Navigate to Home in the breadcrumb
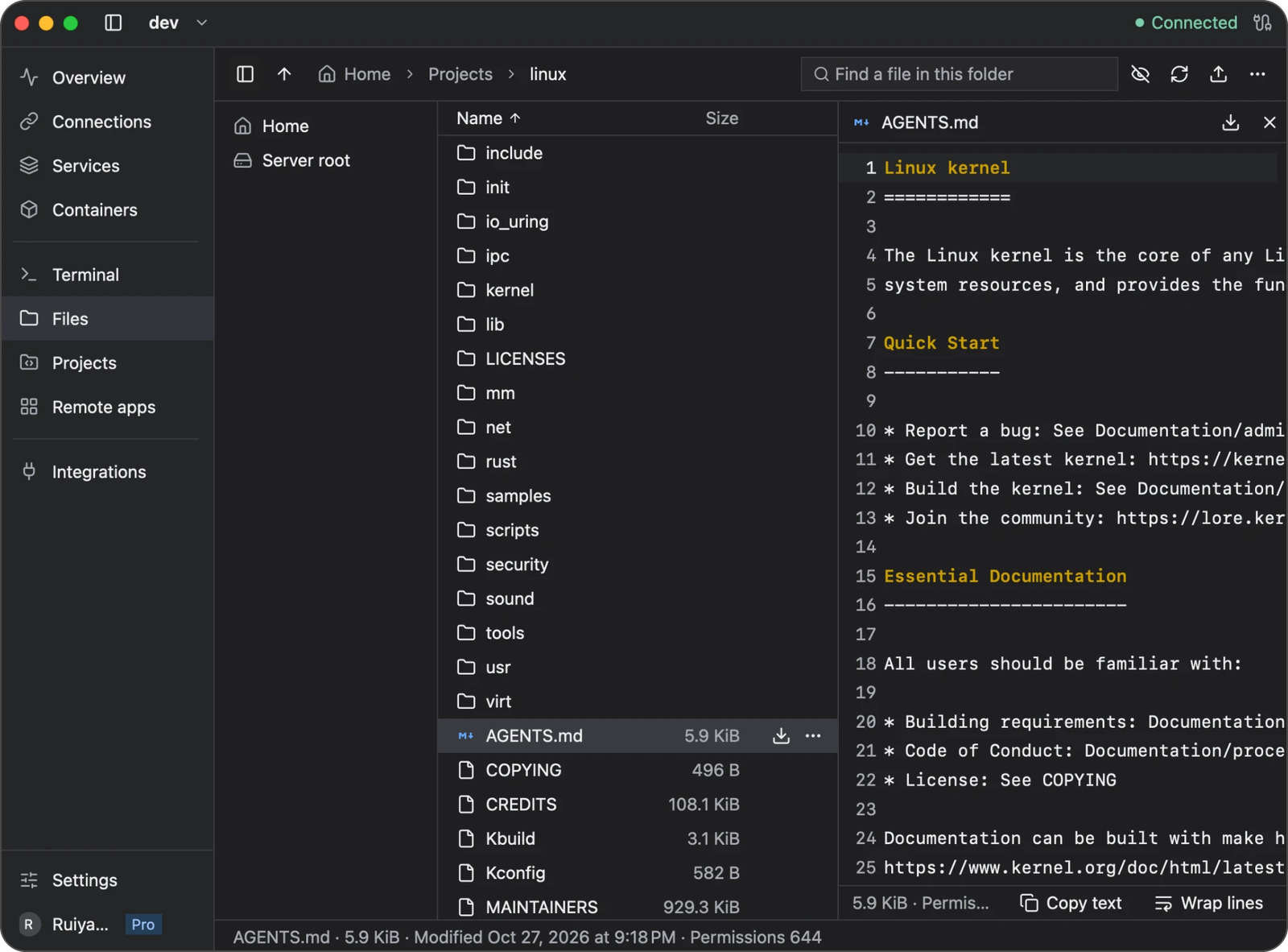Image resolution: width=1288 pixels, height=952 pixels. [355, 74]
